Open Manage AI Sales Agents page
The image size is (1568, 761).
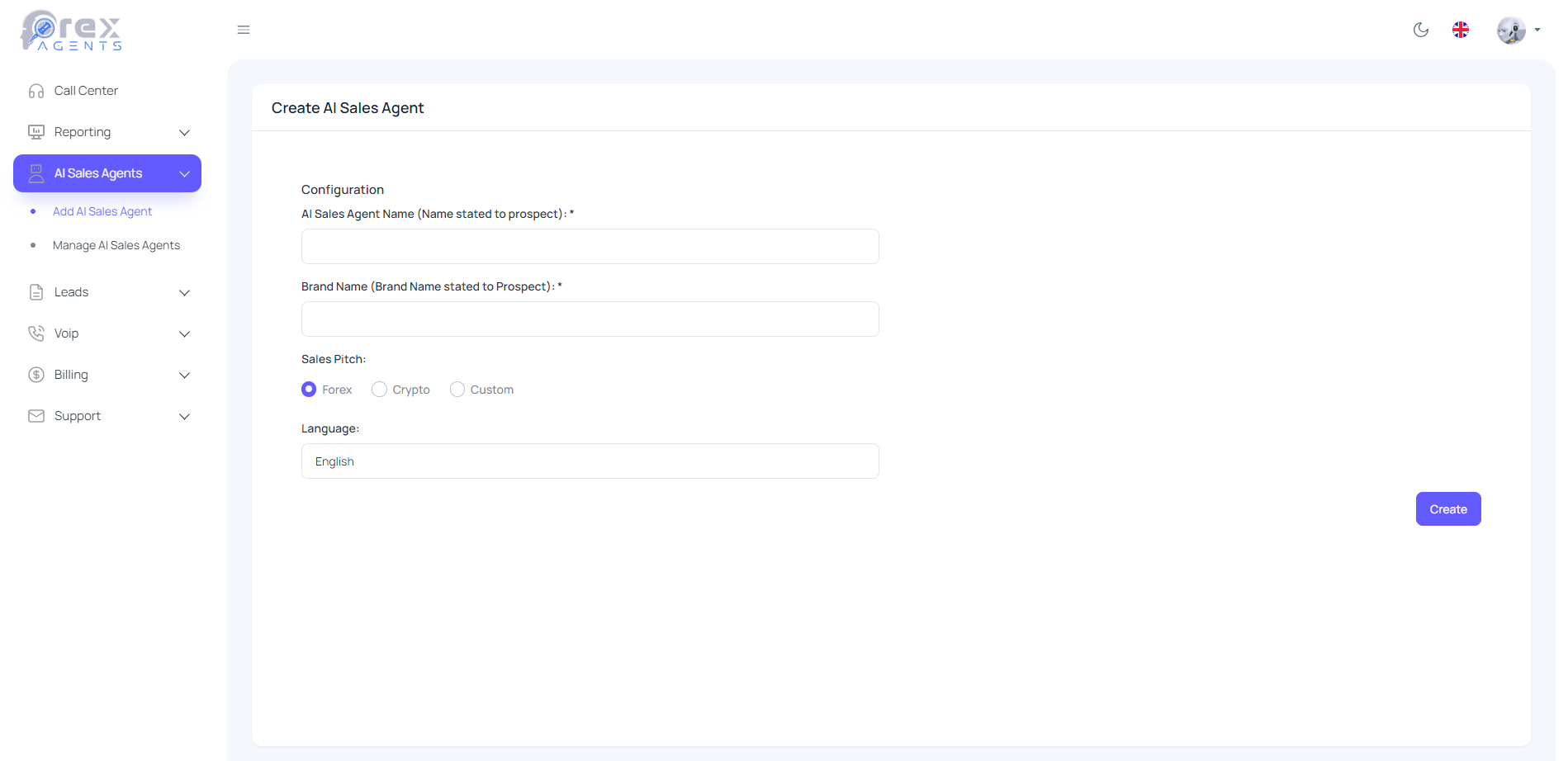click(x=116, y=245)
